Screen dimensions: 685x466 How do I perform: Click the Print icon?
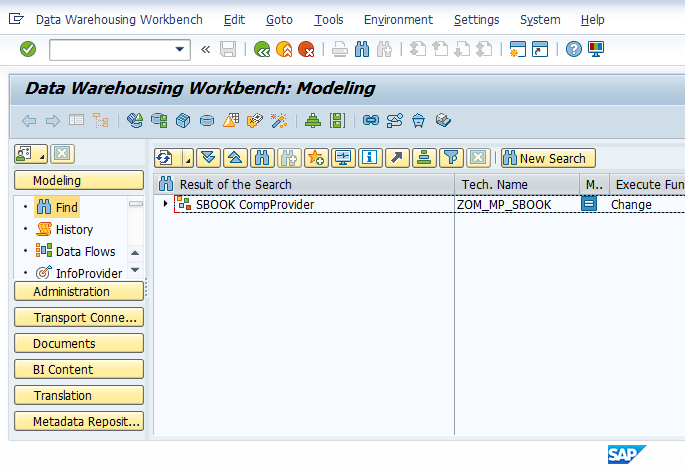click(339, 49)
